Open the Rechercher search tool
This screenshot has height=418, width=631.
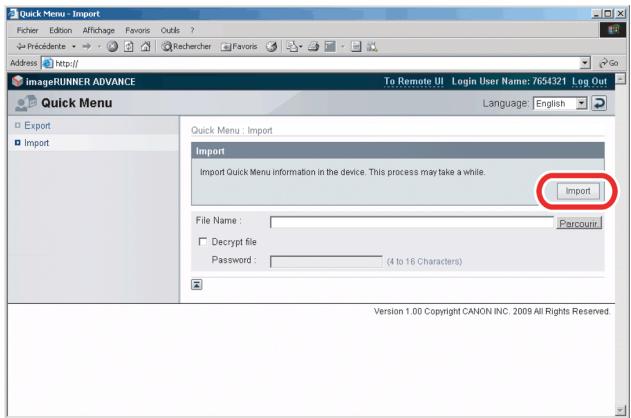tap(186, 47)
